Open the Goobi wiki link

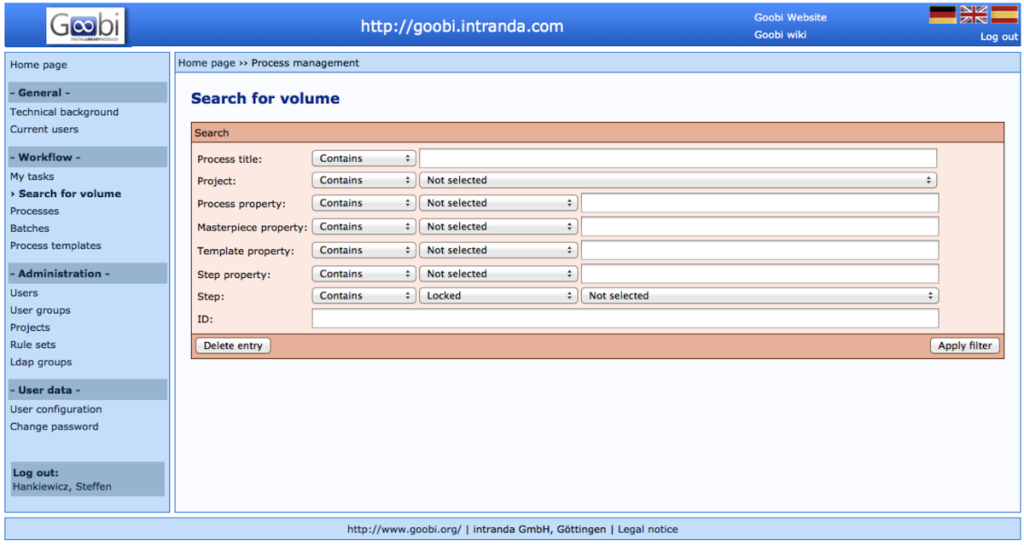tap(780, 35)
